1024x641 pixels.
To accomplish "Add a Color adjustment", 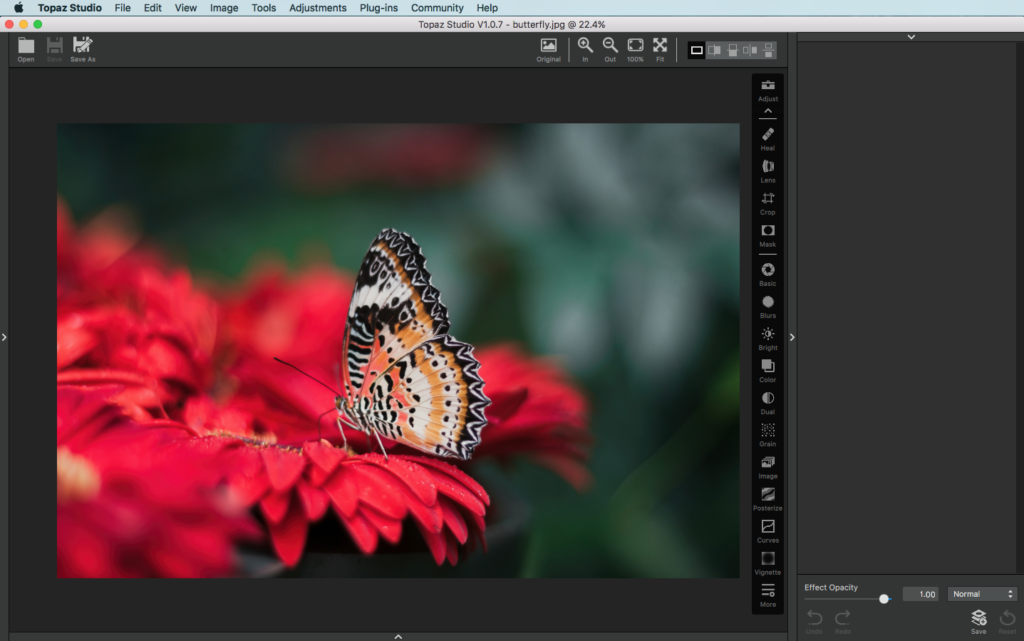I will tap(768, 370).
